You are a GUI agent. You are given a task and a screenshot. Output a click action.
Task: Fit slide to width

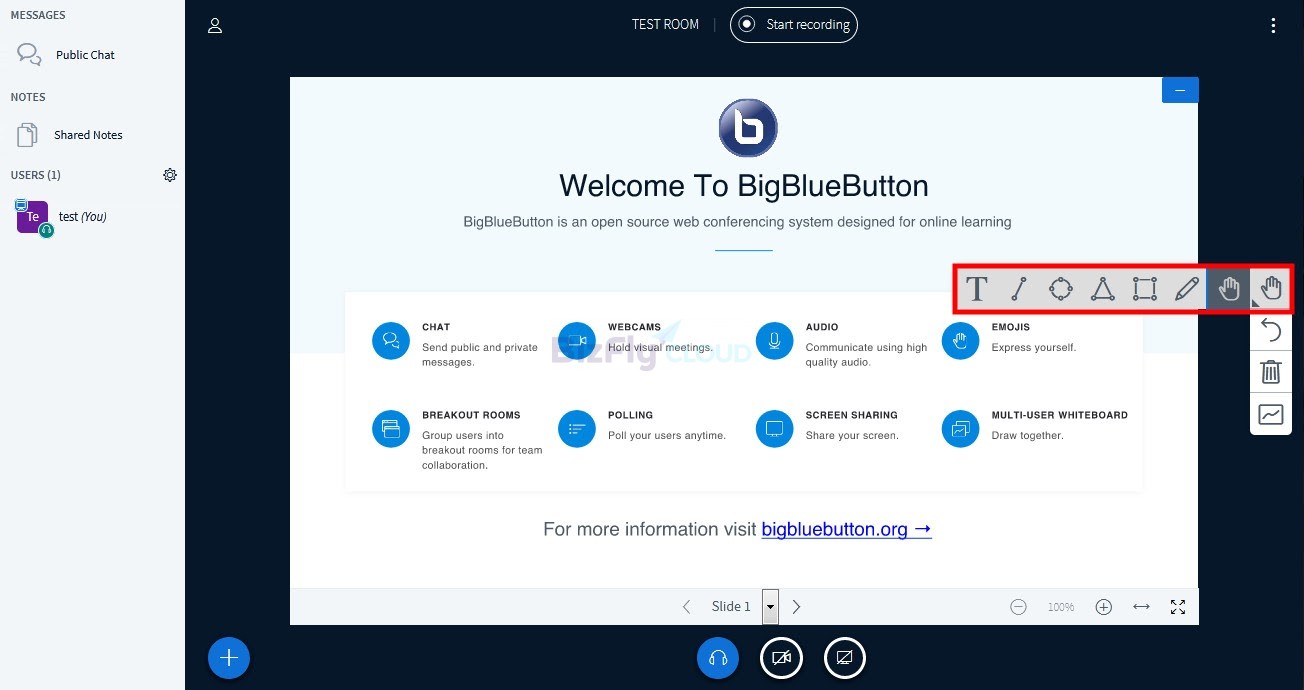[x=1141, y=607]
